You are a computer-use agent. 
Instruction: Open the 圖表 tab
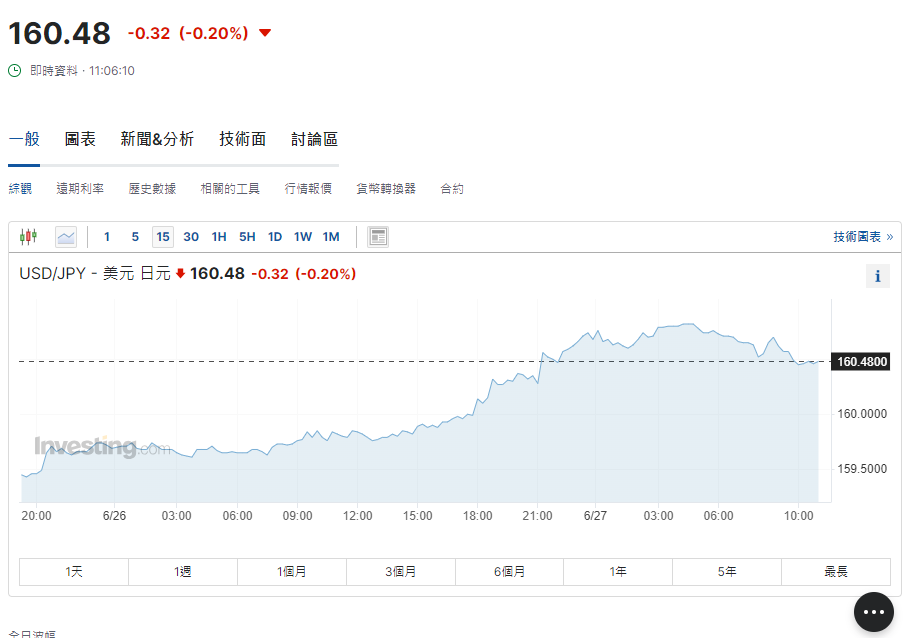point(80,140)
